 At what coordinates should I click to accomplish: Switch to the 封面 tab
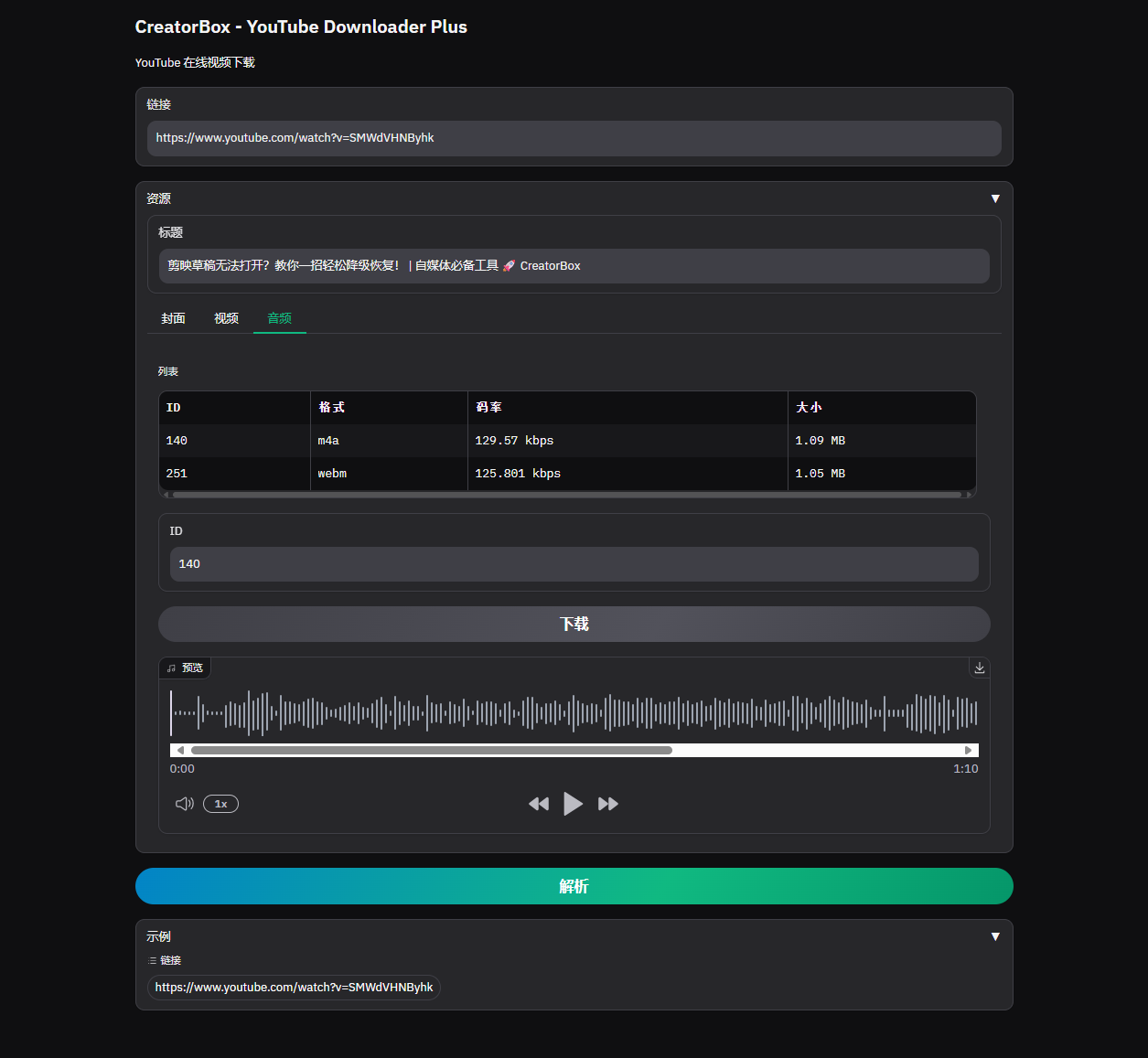[173, 318]
